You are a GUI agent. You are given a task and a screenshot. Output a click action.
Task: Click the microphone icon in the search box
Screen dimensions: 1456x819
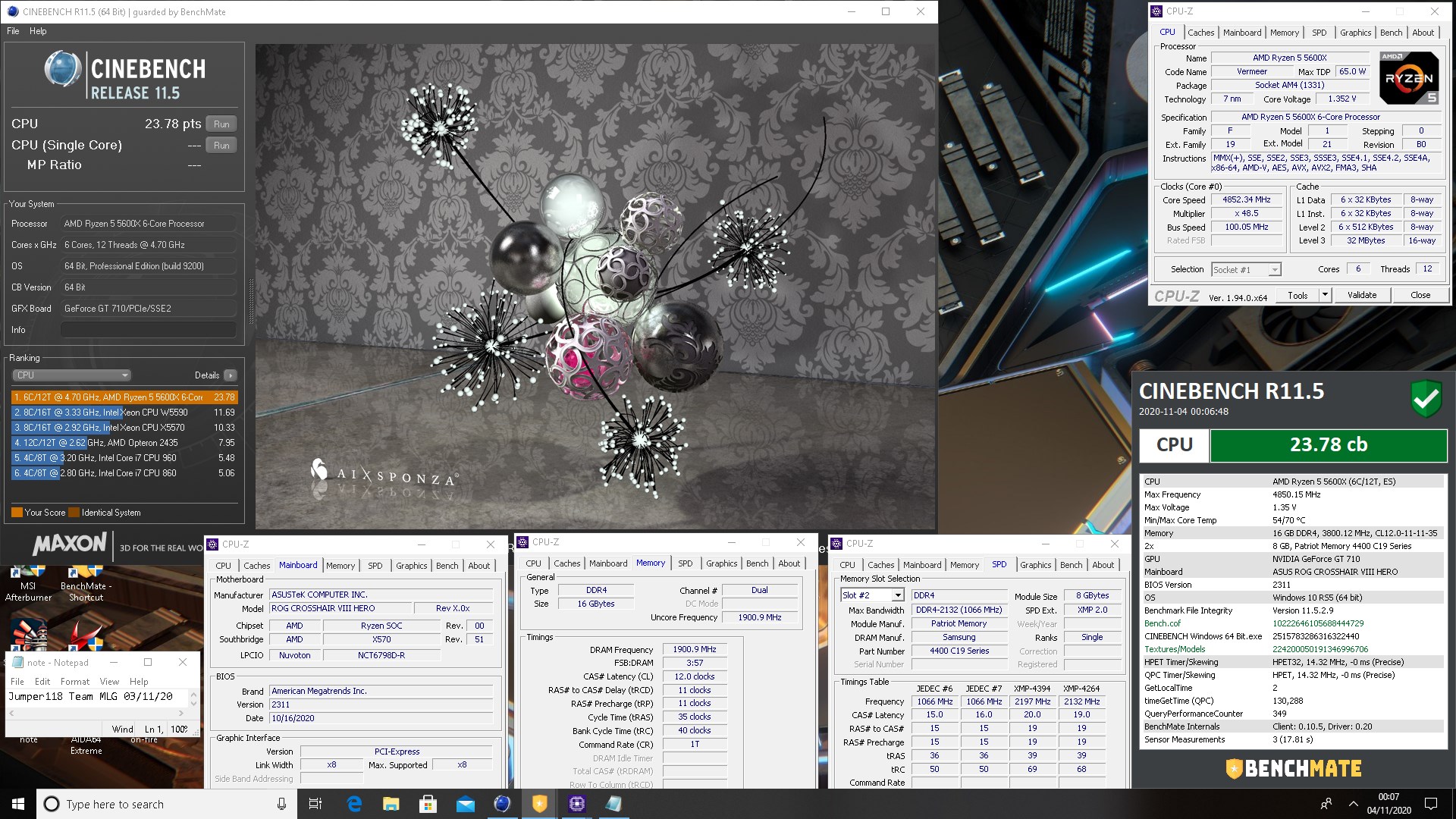pos(281,804)
